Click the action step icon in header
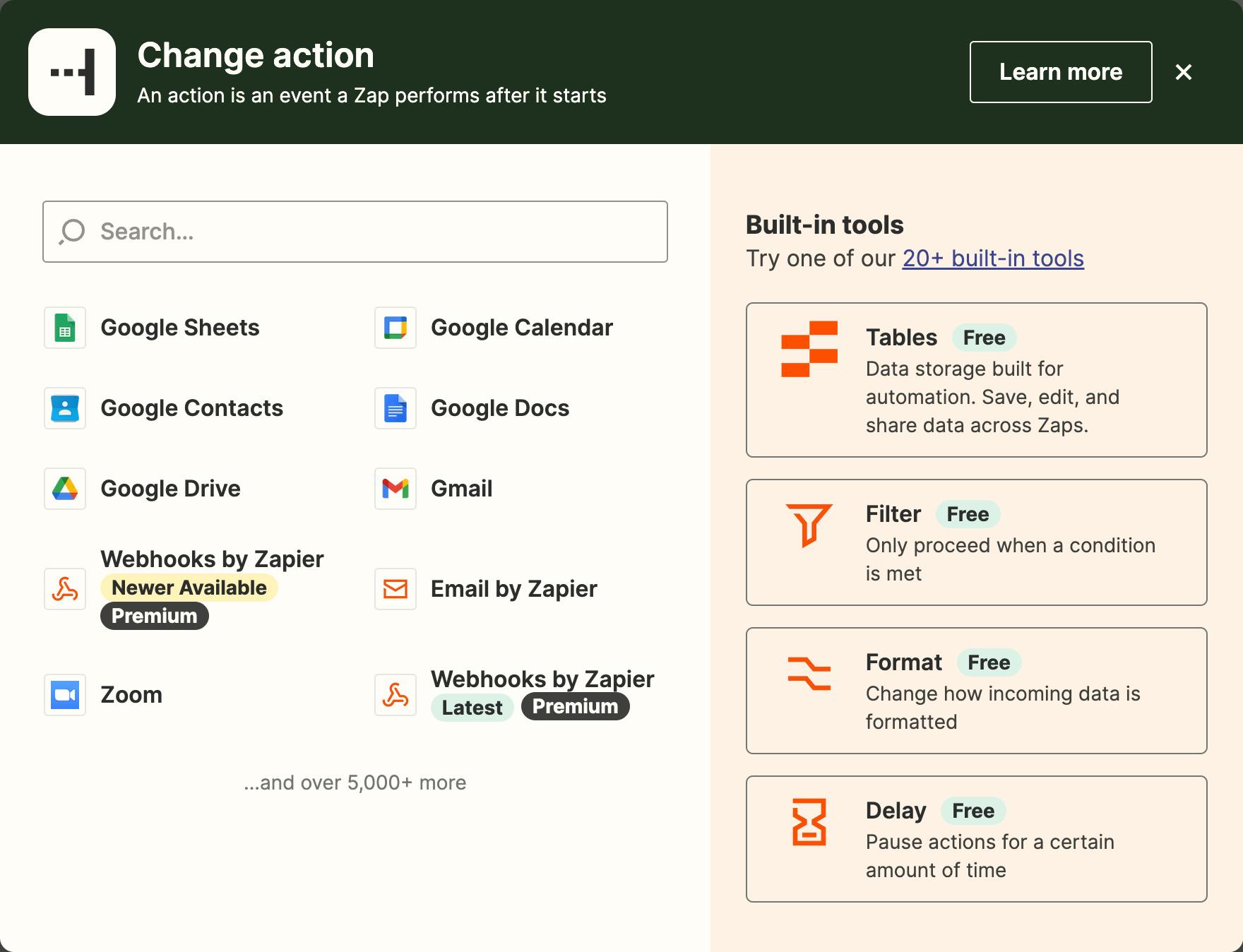This screenshot has height=952, width=1243. point(72,72)
